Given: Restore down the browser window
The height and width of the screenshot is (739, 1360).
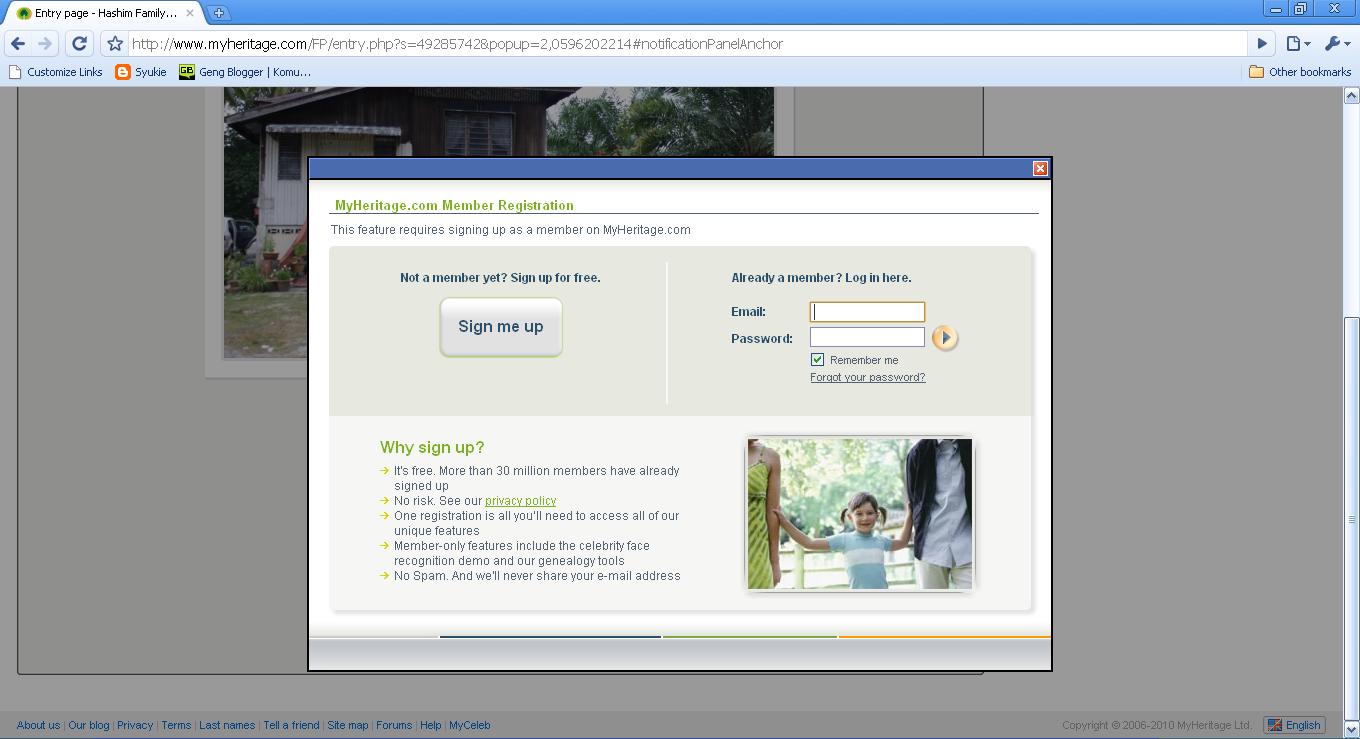Looking at the screenshot, I should (1300, 9).
